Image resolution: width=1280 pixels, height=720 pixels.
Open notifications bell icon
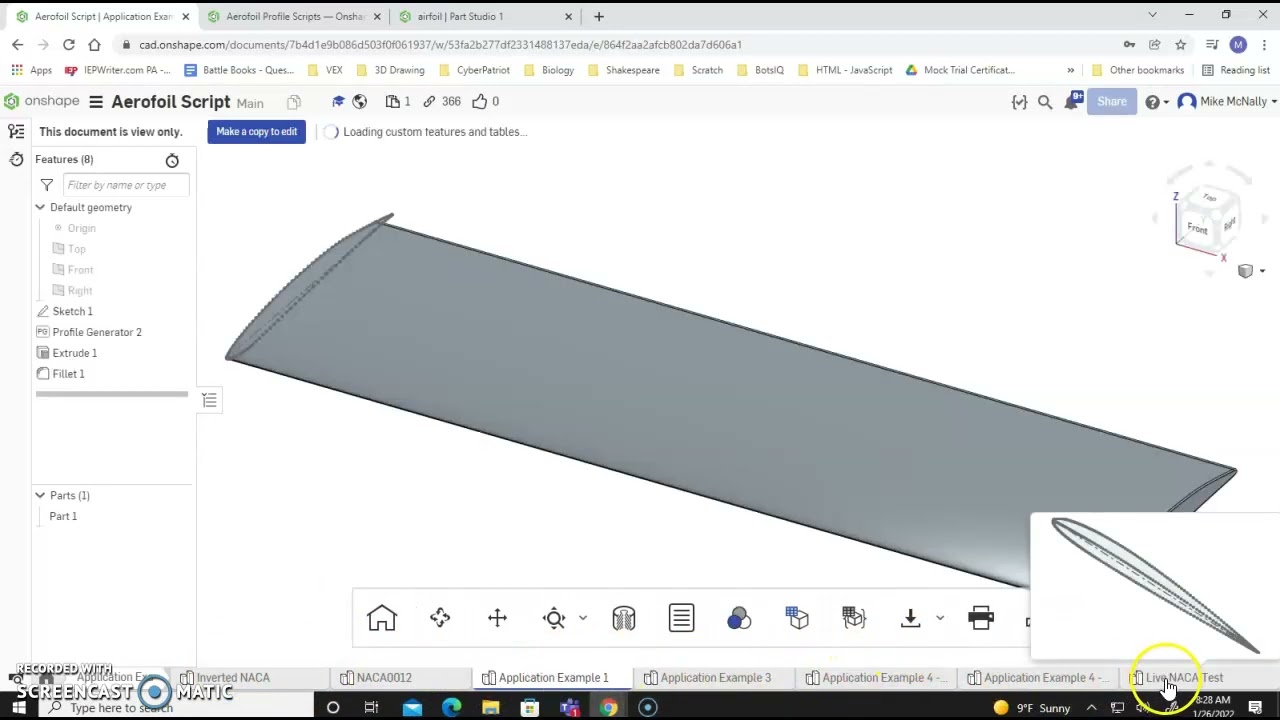[x=1073, y=101]
